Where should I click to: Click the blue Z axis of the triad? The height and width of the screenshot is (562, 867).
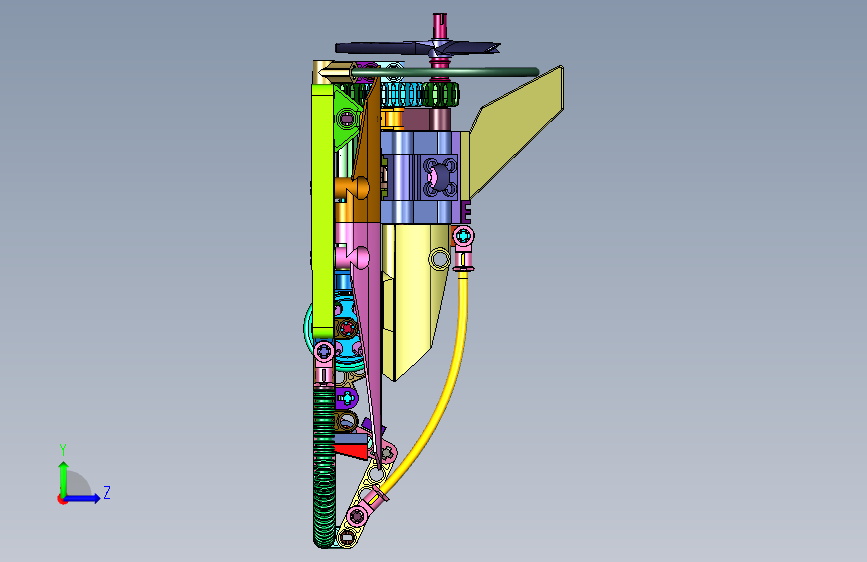pyautogui.click(x=83, y=498)
